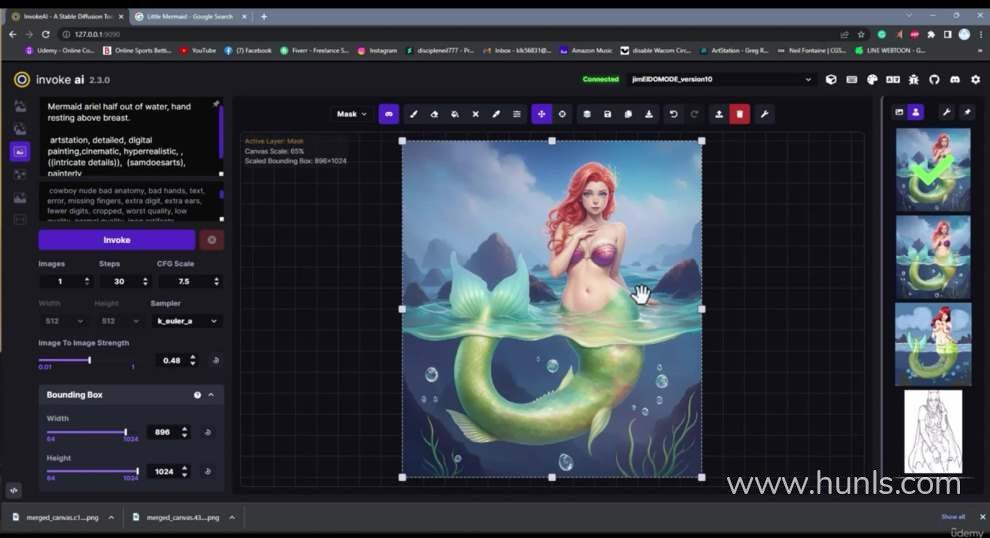This screenshot has height=538, width=990.
Task: Click Download as Image icon
Action: pyautogui.click(x=649, y=114)
